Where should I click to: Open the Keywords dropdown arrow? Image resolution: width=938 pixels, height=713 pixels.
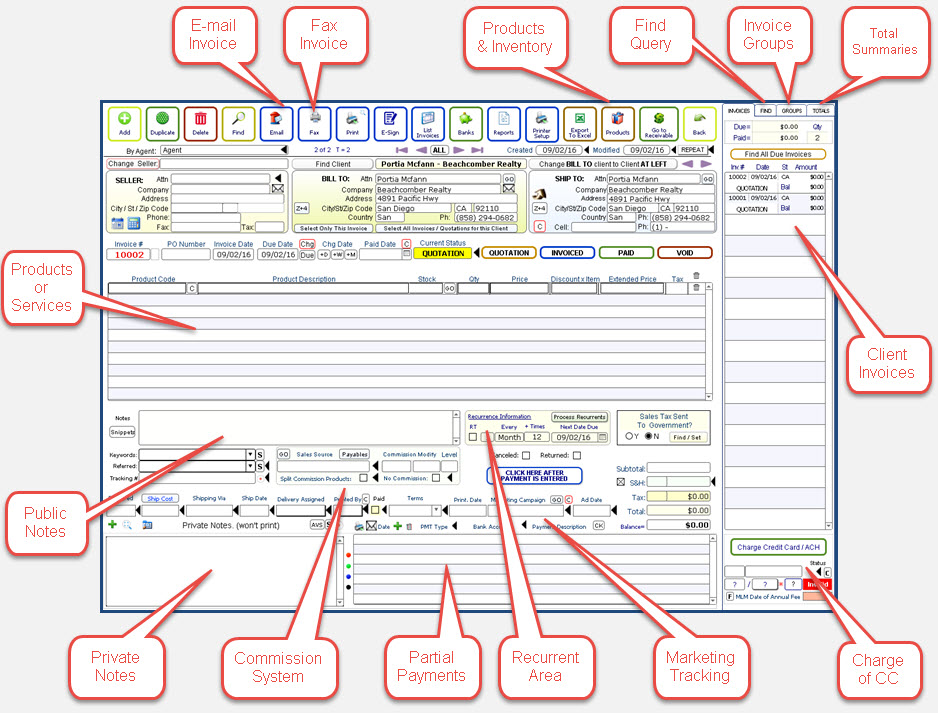coord(250,455)
